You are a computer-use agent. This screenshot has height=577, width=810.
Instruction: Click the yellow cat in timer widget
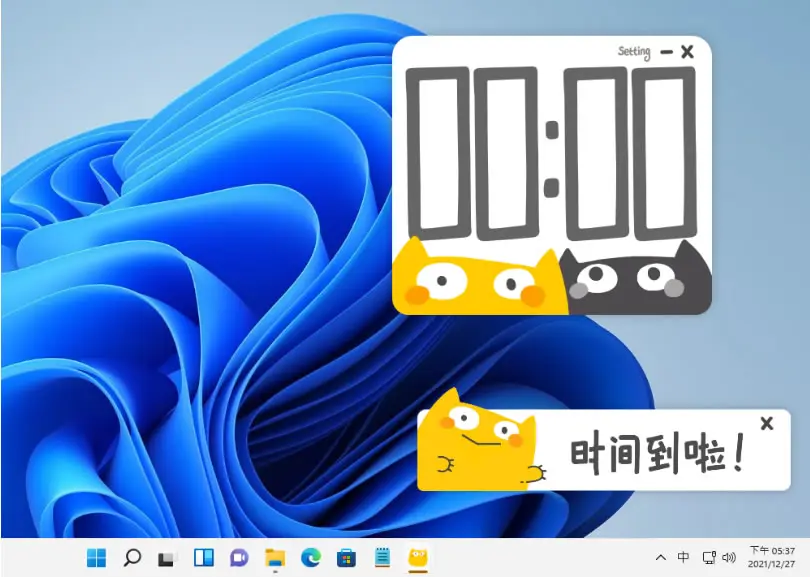479,276
